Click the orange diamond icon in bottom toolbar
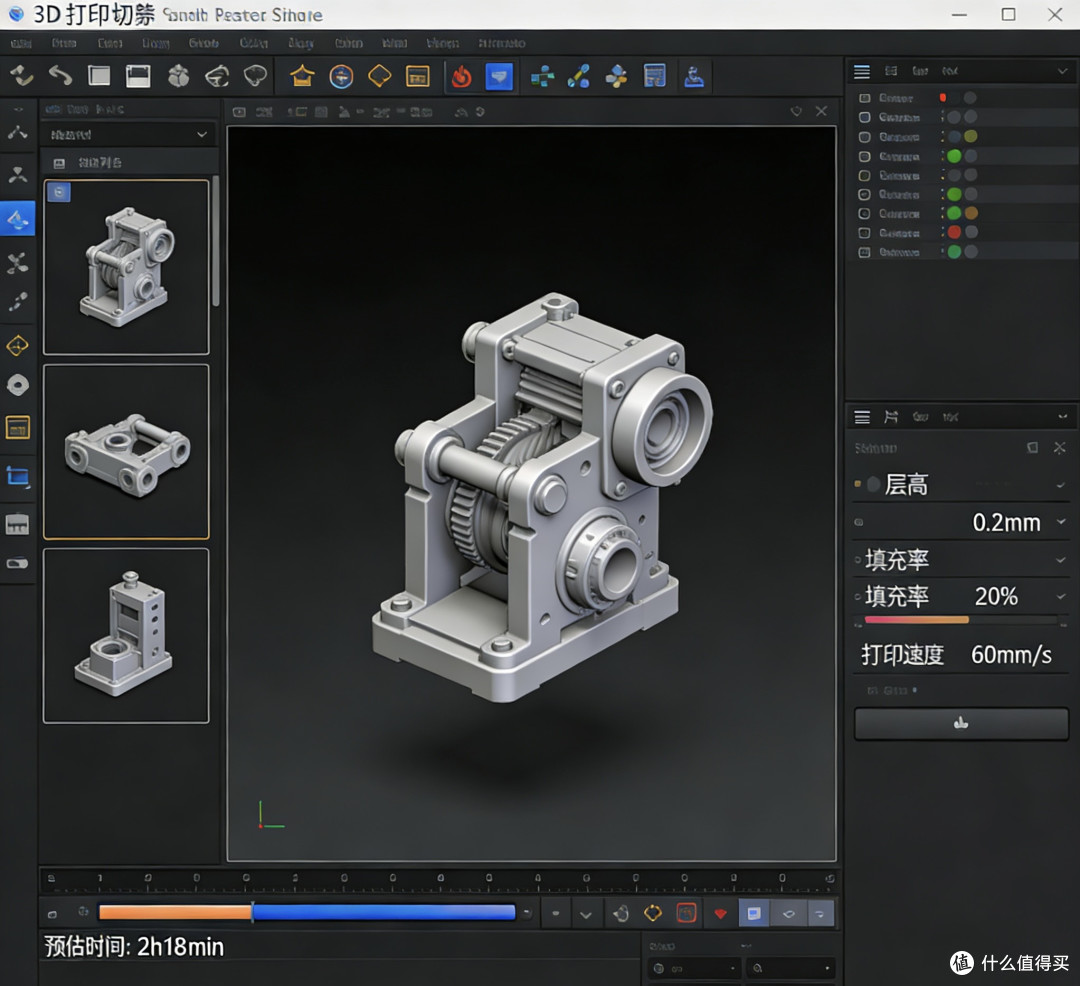The image size is (1080, 986). 652,914
